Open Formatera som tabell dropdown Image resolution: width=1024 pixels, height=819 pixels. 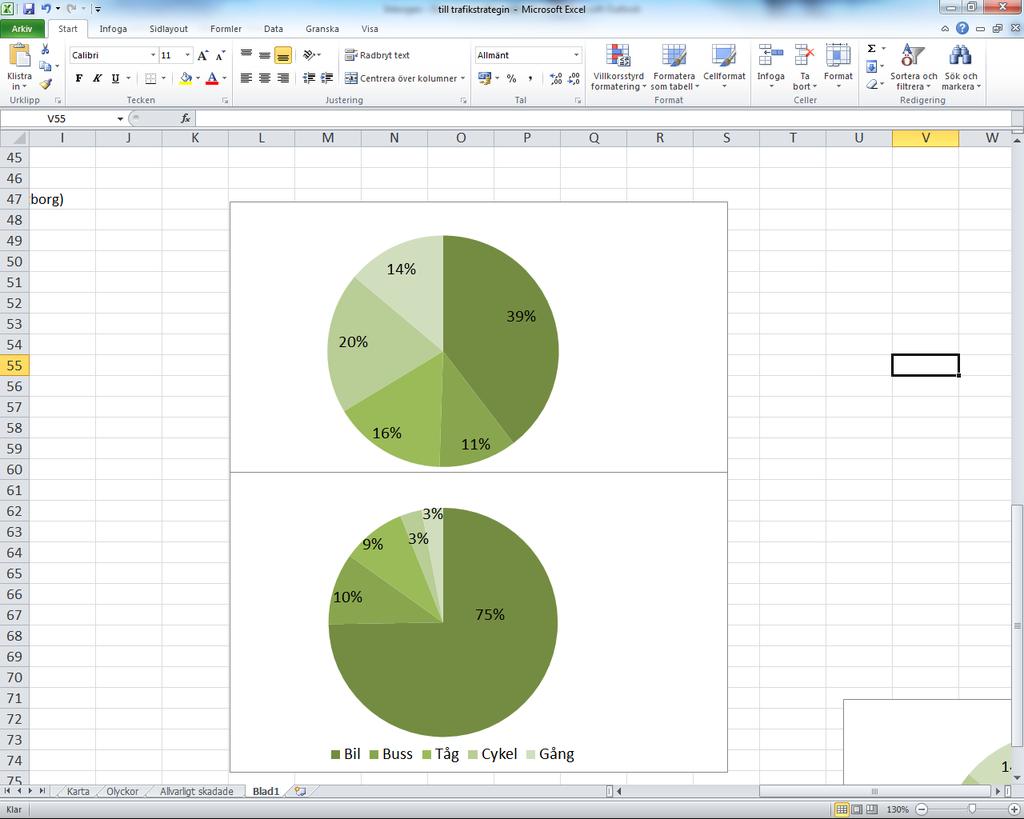[674, 67]
